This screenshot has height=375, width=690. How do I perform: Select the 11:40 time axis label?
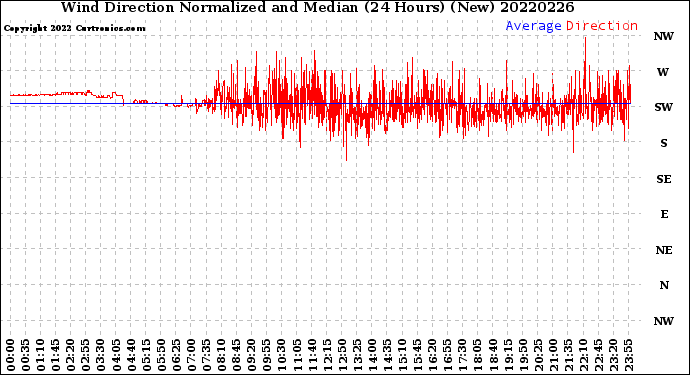pyautogui.click(x=312, y=355)
